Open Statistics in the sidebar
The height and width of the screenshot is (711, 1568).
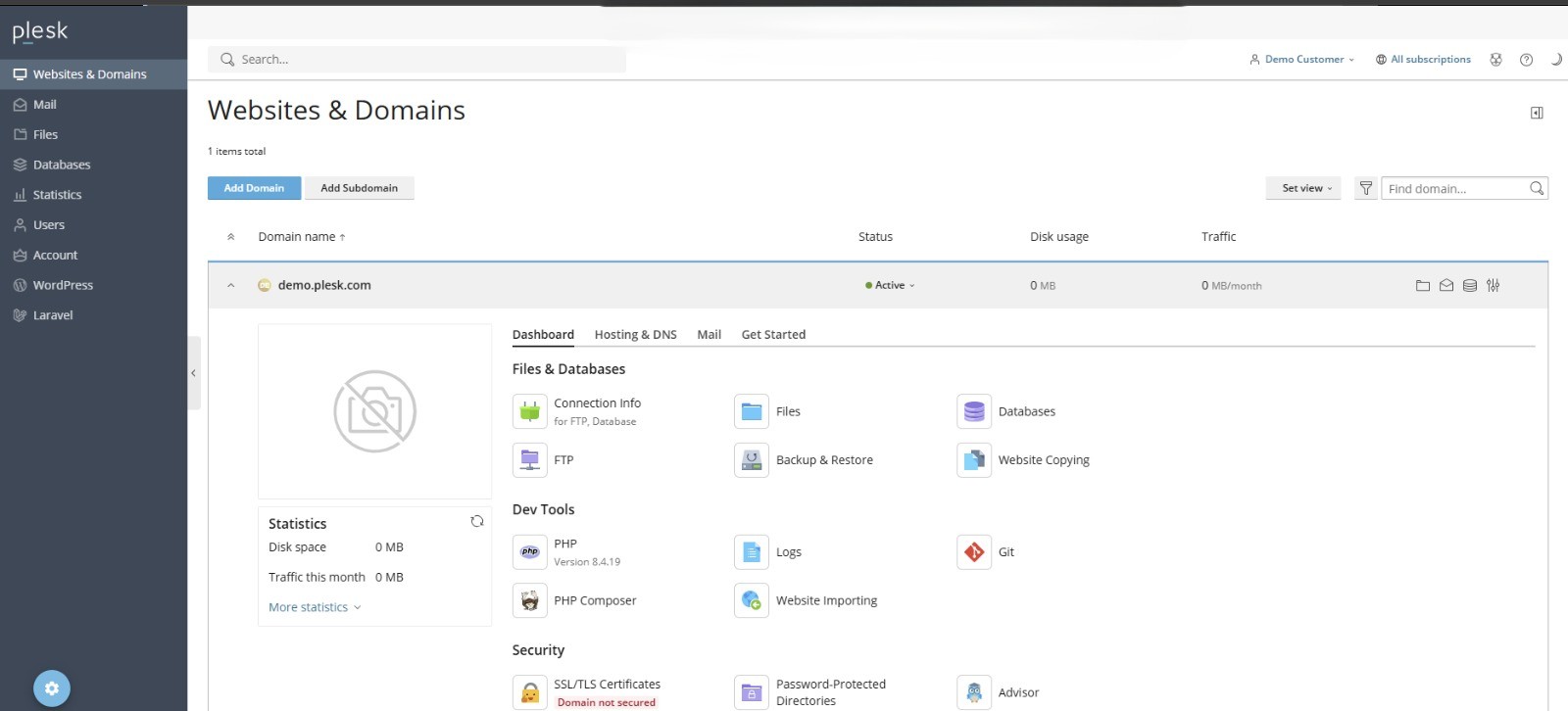(93, 195)
